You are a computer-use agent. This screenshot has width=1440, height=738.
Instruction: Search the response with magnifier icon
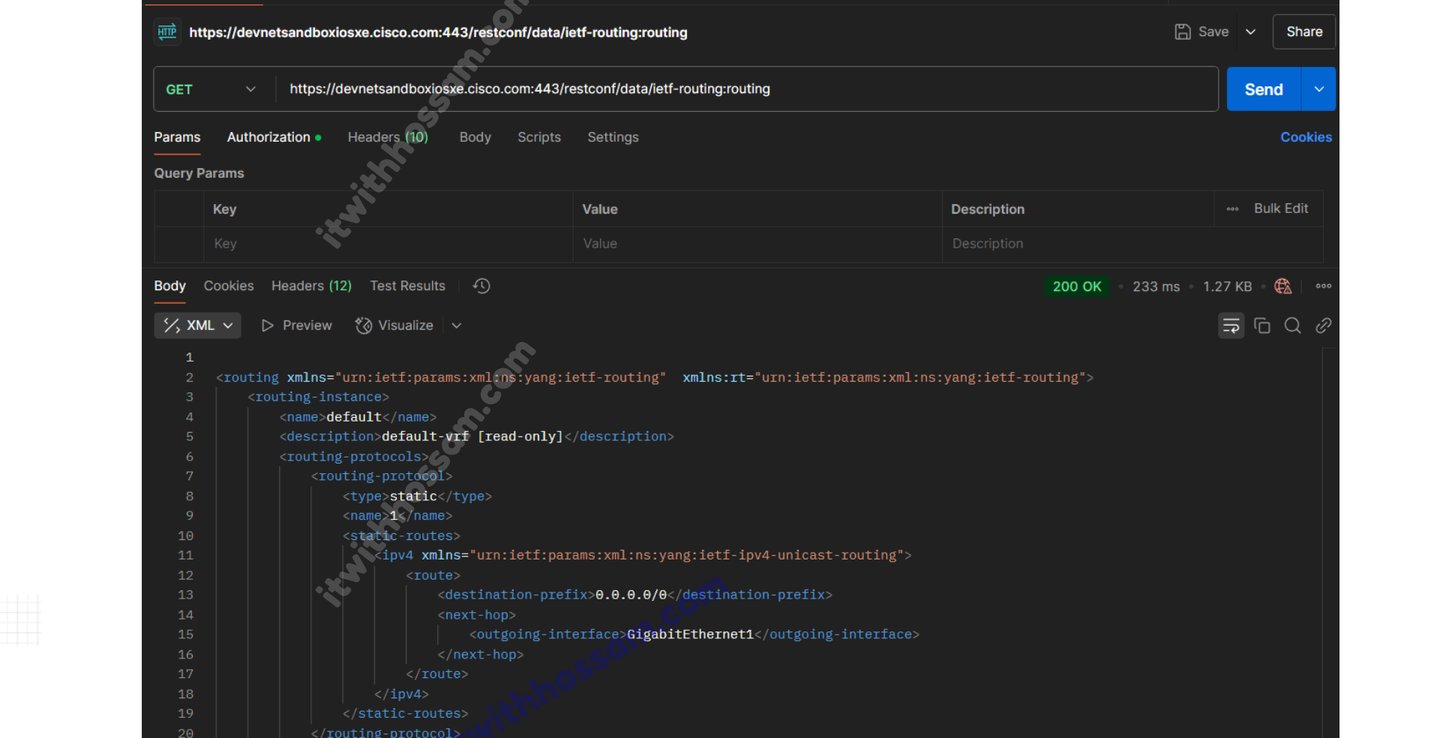[x=1292, y=326]
